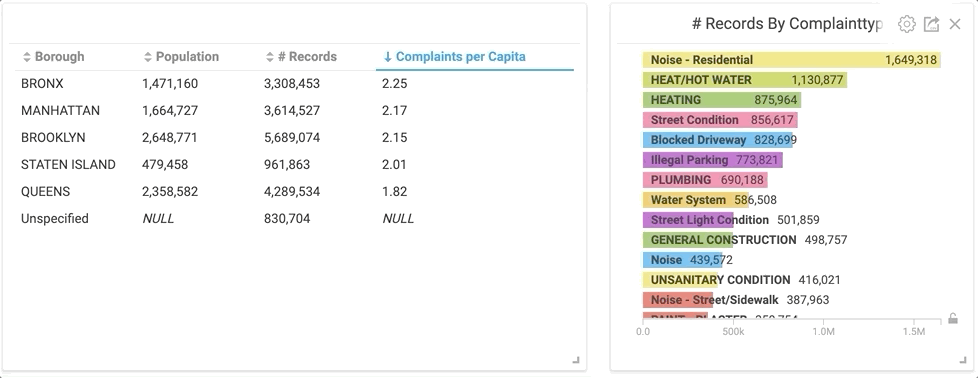Toggle descending arrow on Complaints per Capita
The image size is (978, 378).
tap(387, 57)
